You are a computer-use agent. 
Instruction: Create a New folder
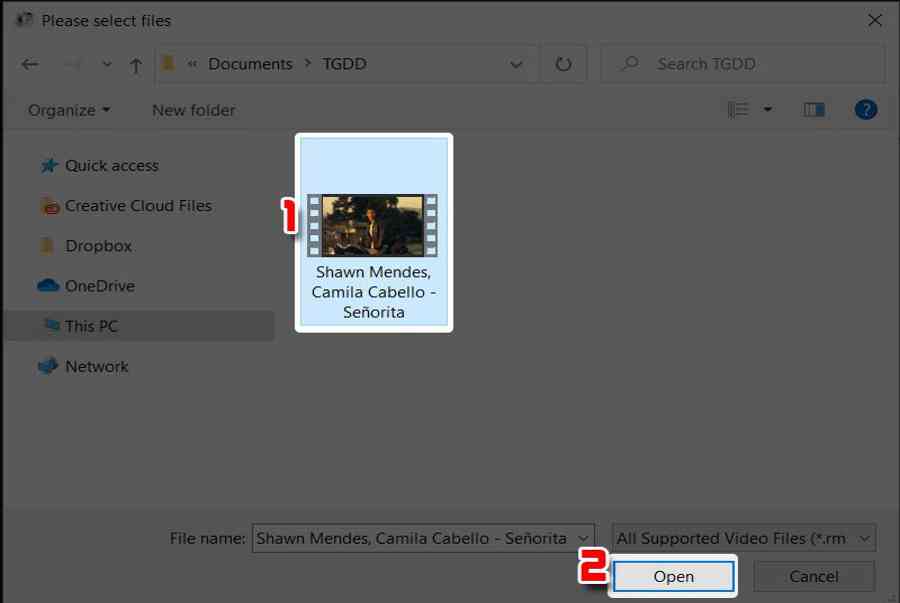tap(193, 110)
